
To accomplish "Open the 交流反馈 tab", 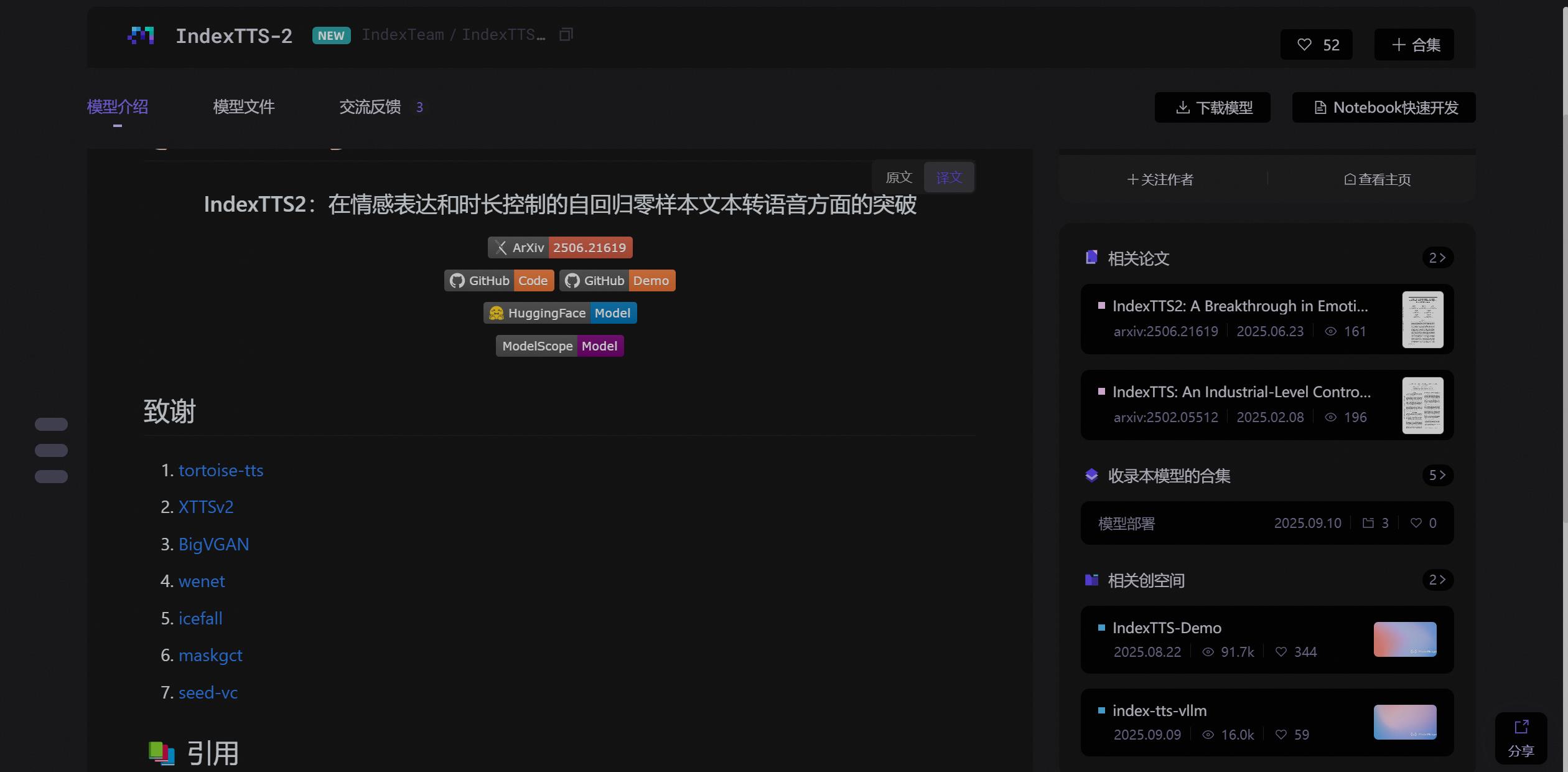I will click(x=370, y=107).
